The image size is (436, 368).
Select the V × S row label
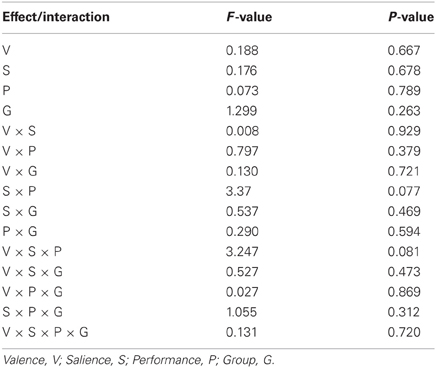click(19, 131)
